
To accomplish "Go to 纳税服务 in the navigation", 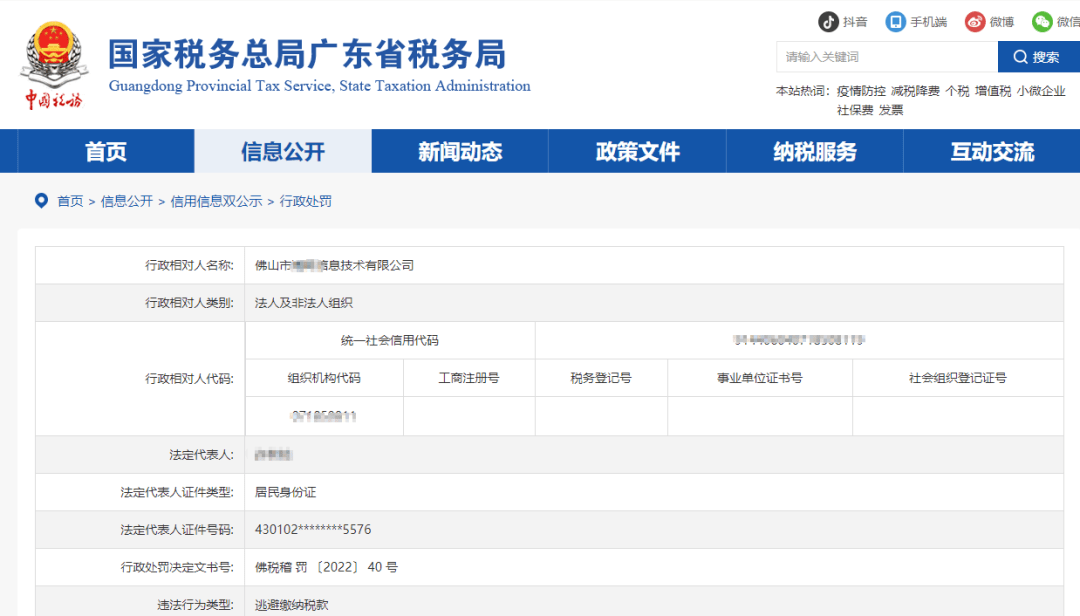I will (814, 150).
